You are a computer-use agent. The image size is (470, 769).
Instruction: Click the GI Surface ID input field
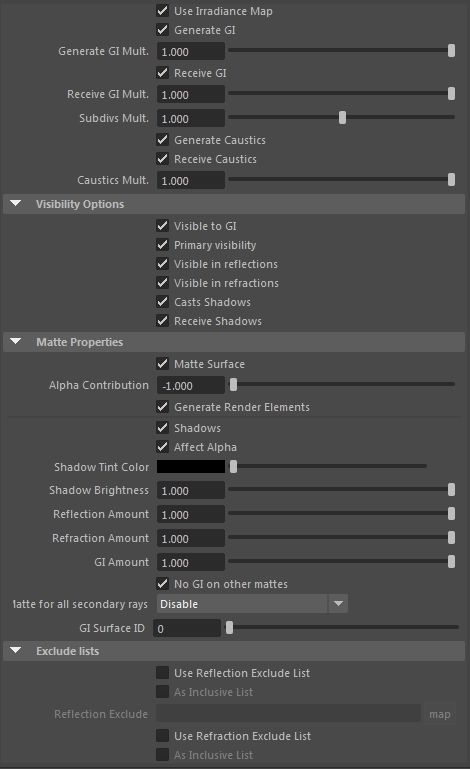click(187, 628)
